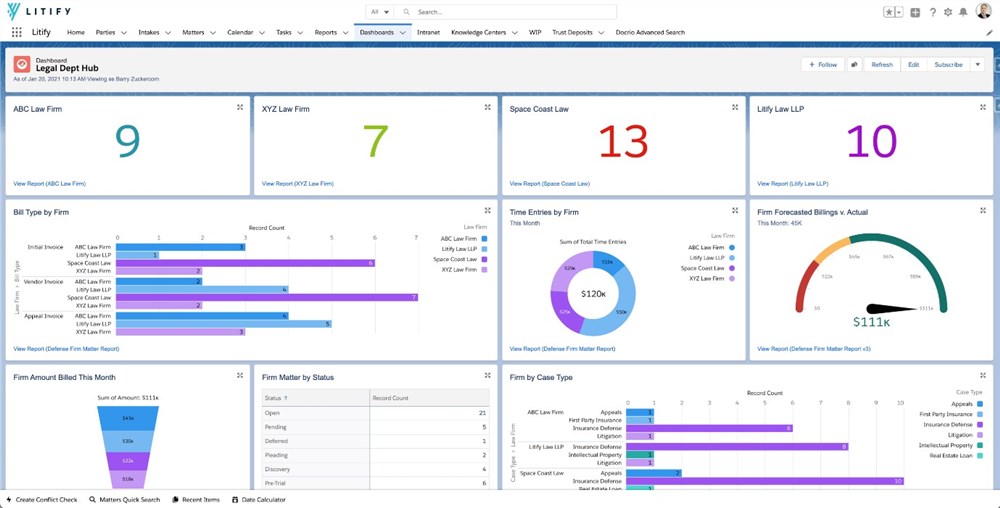The width and height of the screenshot is (1000, 508).
Task: Open View Report (Defense Firm Matter Report v3)
Action: (x=814, y=349)
